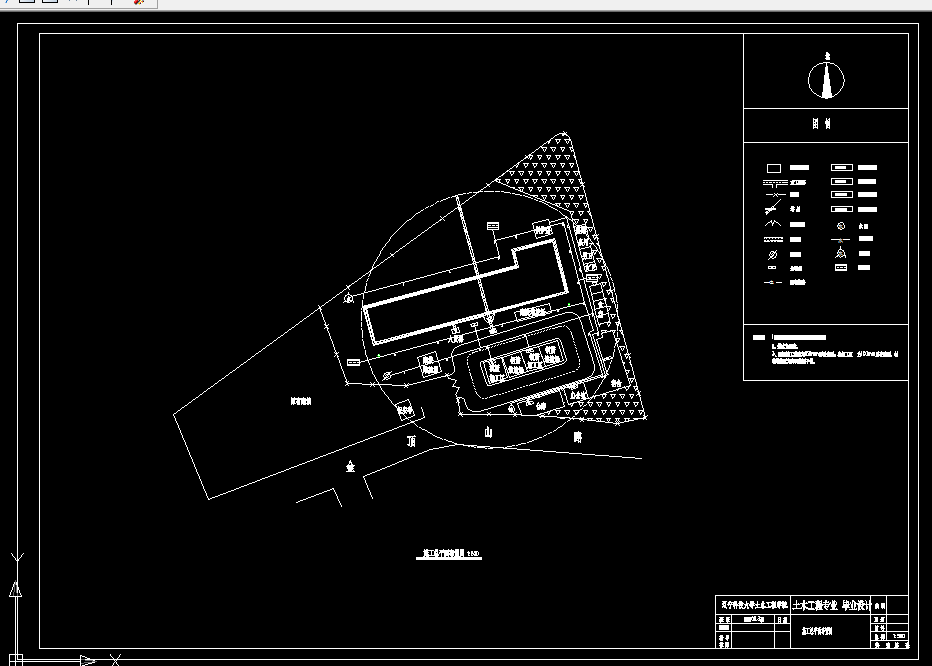This screenshot has height=666, width=932.
Task: Select the 施工总平面布置图 drawing title text
Action: tap(448, 549)
